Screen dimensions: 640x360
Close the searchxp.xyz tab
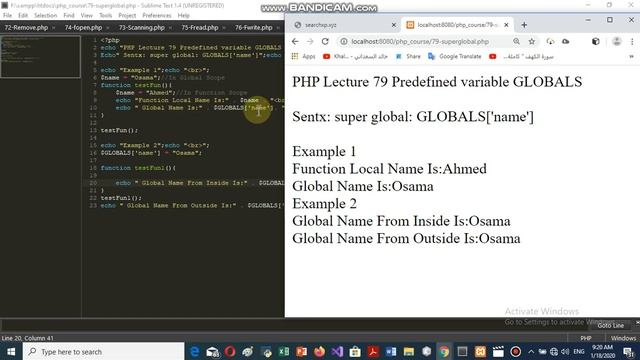393,25
